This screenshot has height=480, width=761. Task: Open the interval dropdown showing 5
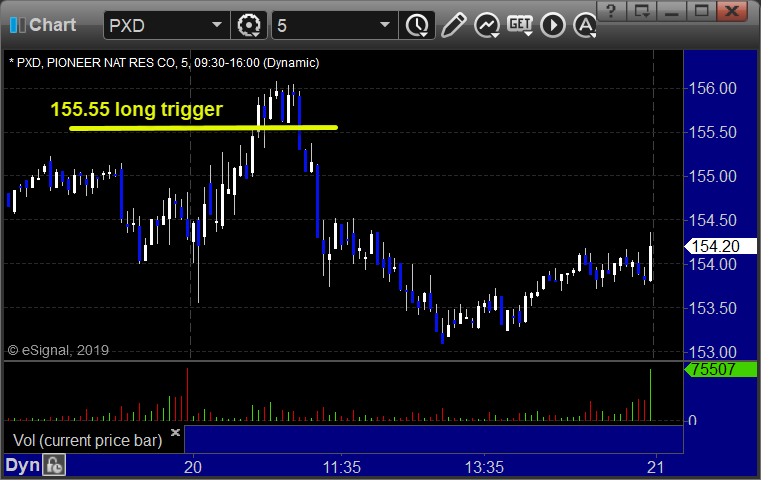point(384,25)
